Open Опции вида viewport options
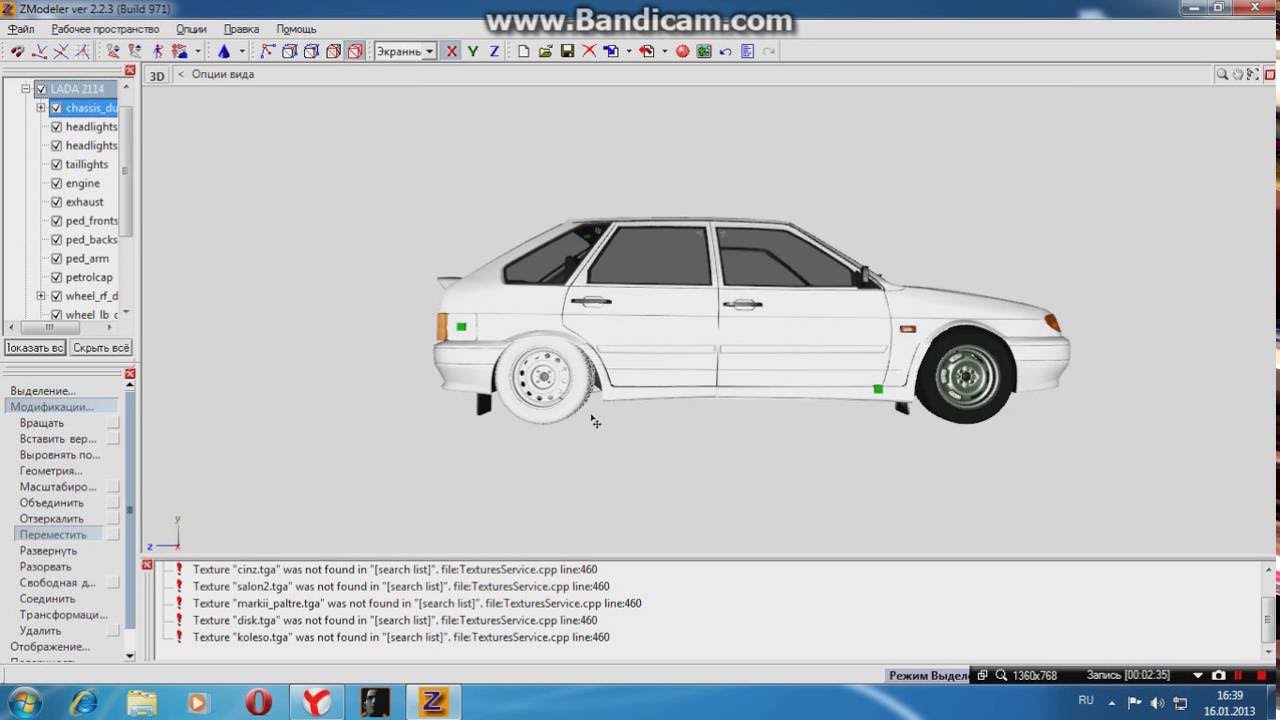 tap(222, 74)
